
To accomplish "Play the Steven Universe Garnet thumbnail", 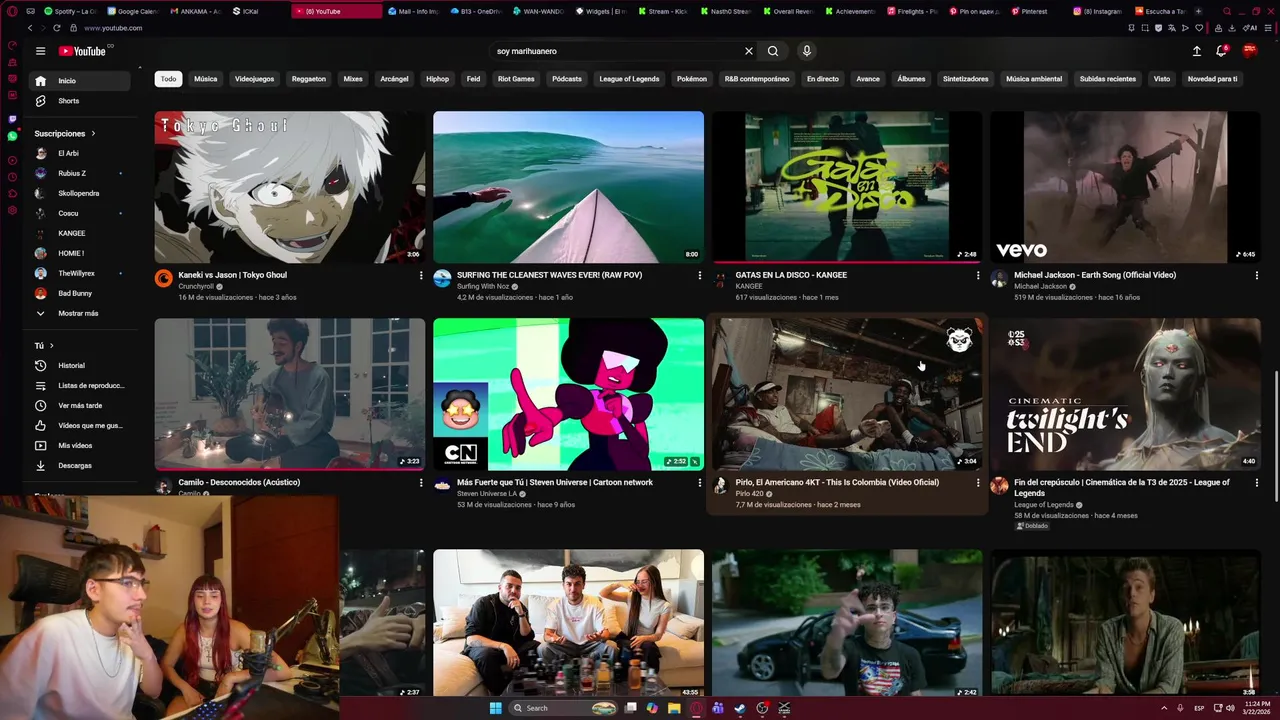I will pyautogui.click(x=568, y=394).
